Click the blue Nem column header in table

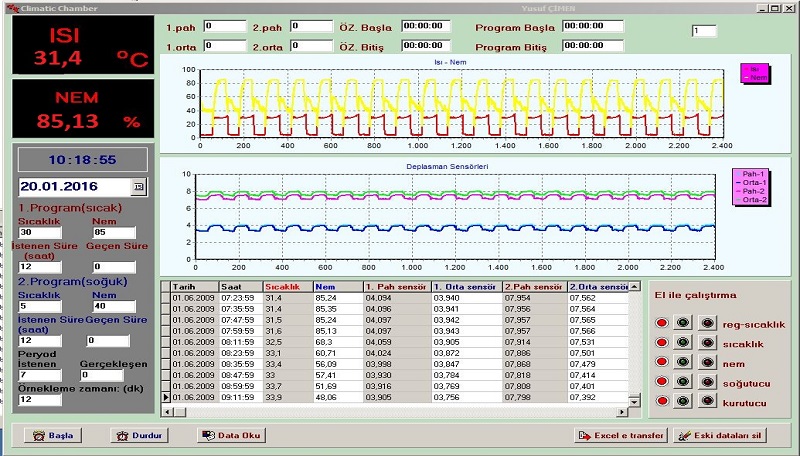coord(338,287)
